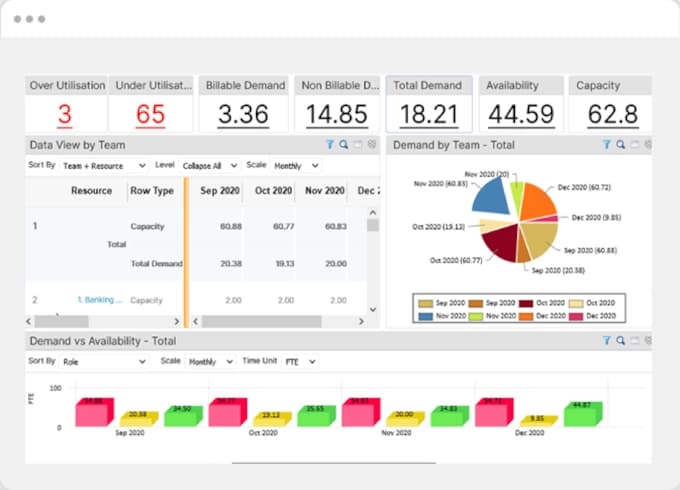The height and width of the screenshot is (490, 680).
Task: Open Level dropdown showing Collapse All
Action: pyautogui.click(x=209, y=166)
